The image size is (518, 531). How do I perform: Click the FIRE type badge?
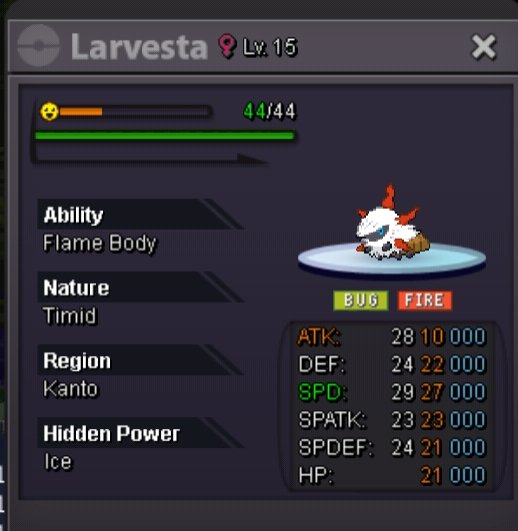click(425, 300)
